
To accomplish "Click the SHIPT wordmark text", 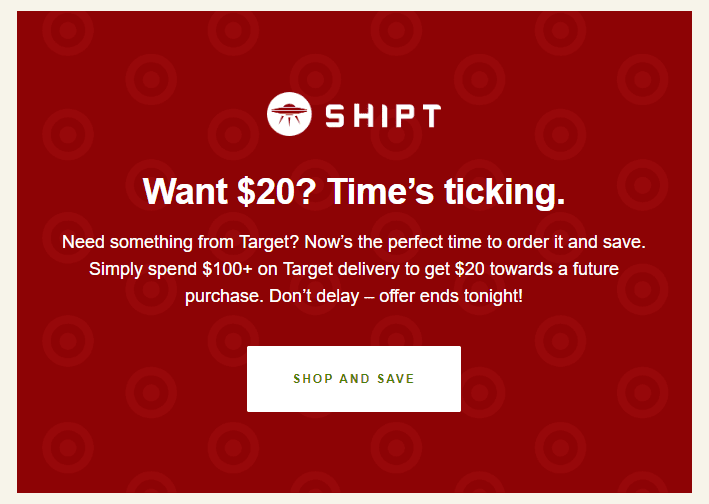I will [x=383, y=116].
